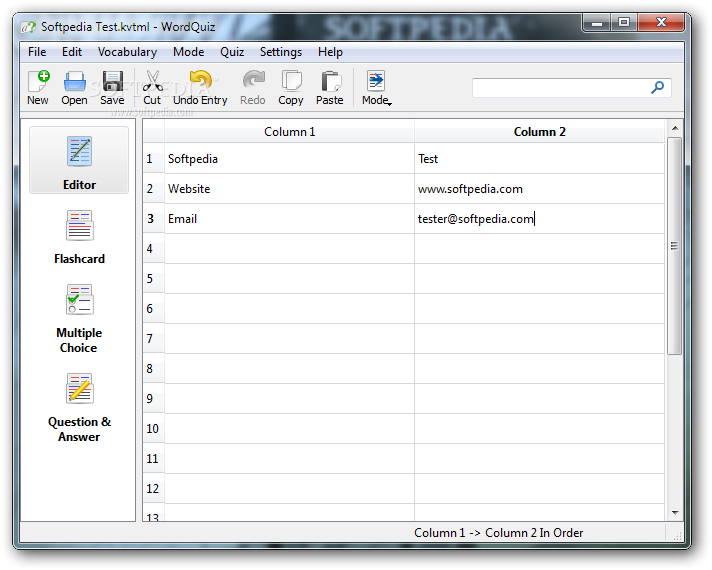
Task: Switch to Editor in the sidebar
Action: tap(79, 161)
